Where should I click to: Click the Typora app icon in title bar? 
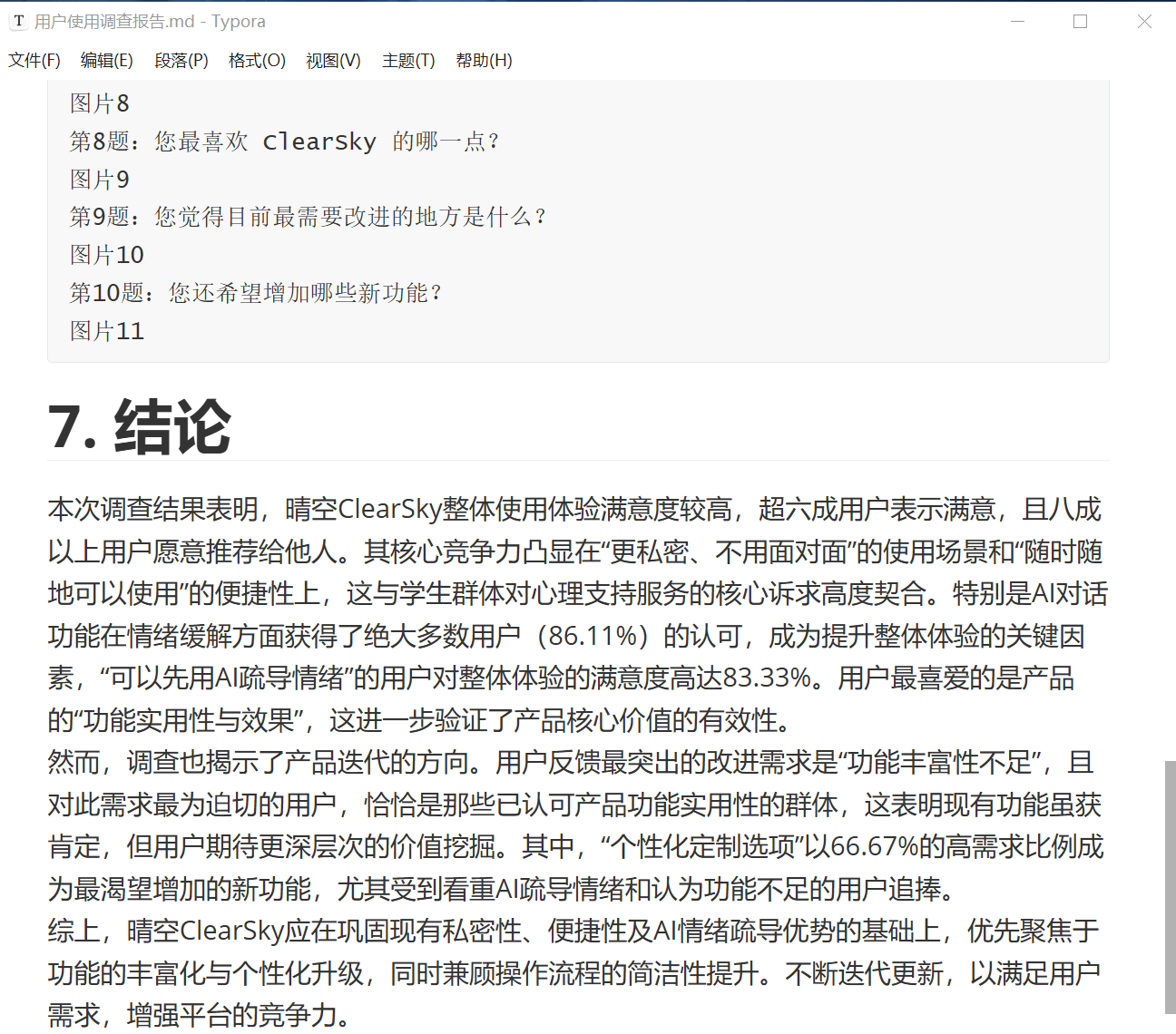(x=18, y=21)
